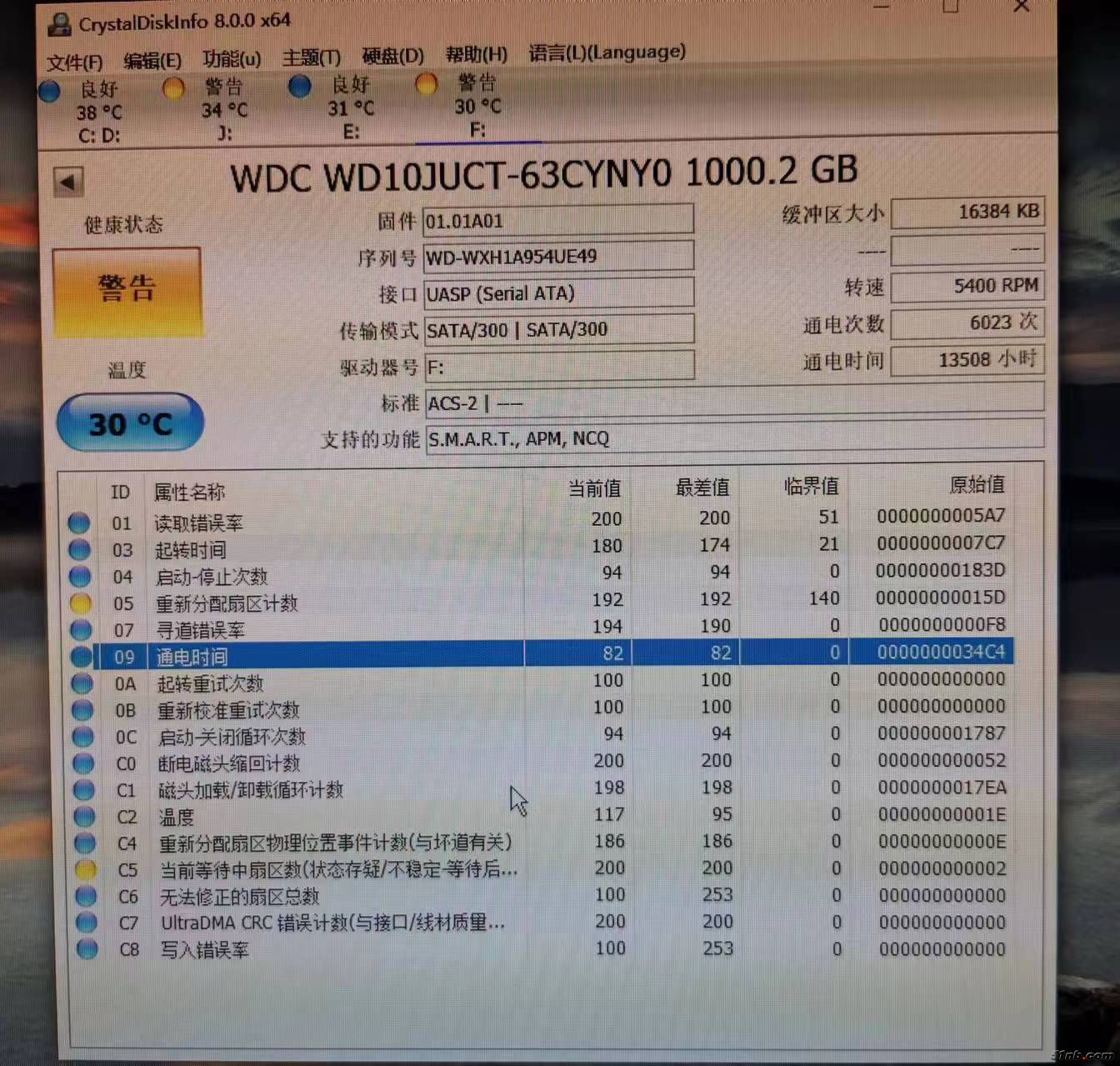Open the 语言(L)(Language) menu
Screen dimensions: 1120x1066
(x=607, y=53)
